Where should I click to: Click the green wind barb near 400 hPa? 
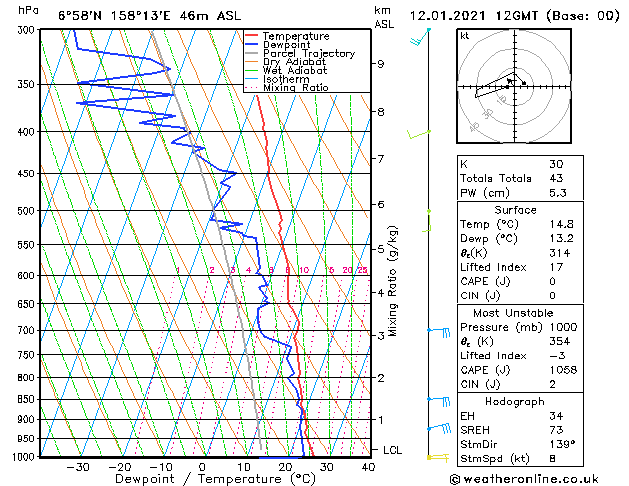point(419,134)
